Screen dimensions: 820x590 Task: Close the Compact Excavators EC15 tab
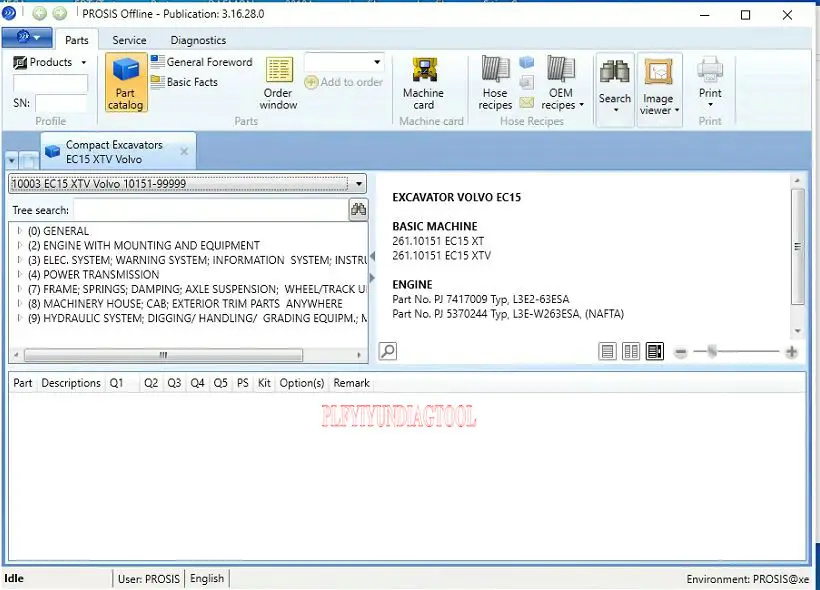pyautogui.click(x=184, y=151)
